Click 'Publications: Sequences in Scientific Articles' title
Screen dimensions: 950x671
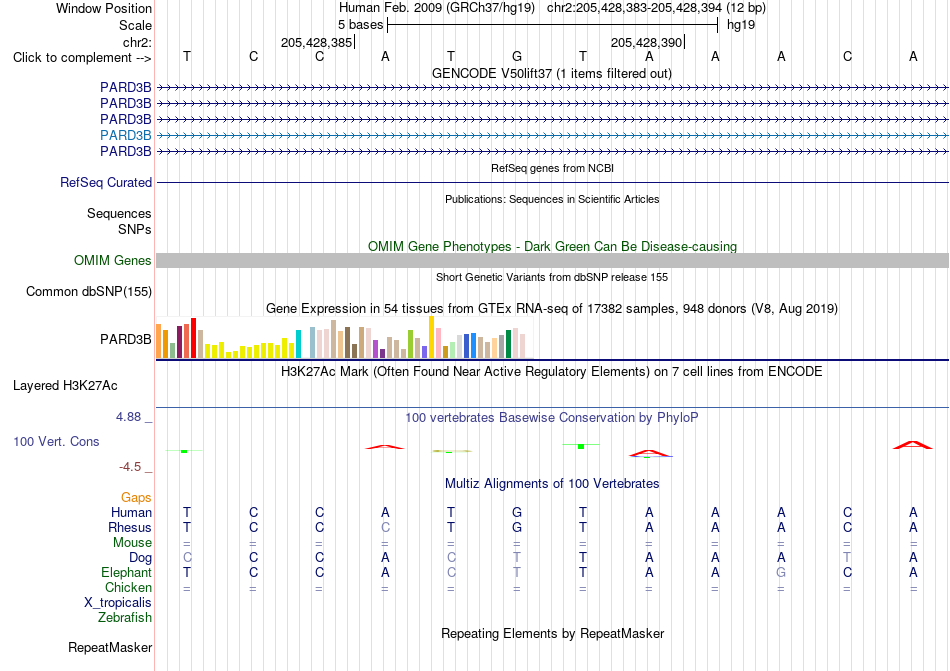(552, 199)
